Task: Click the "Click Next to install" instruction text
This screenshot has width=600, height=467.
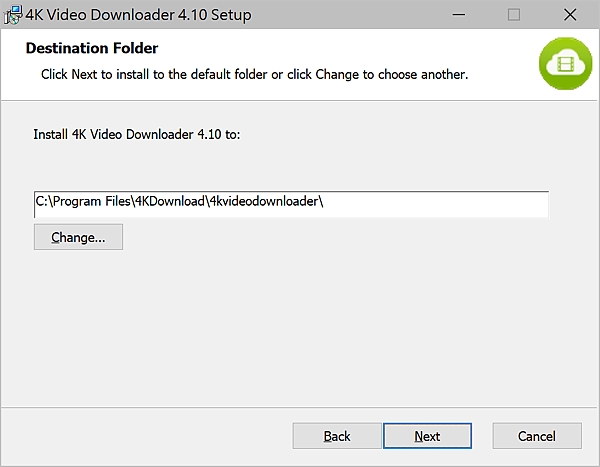Action: pyautogui.click(x=254, y=74)
